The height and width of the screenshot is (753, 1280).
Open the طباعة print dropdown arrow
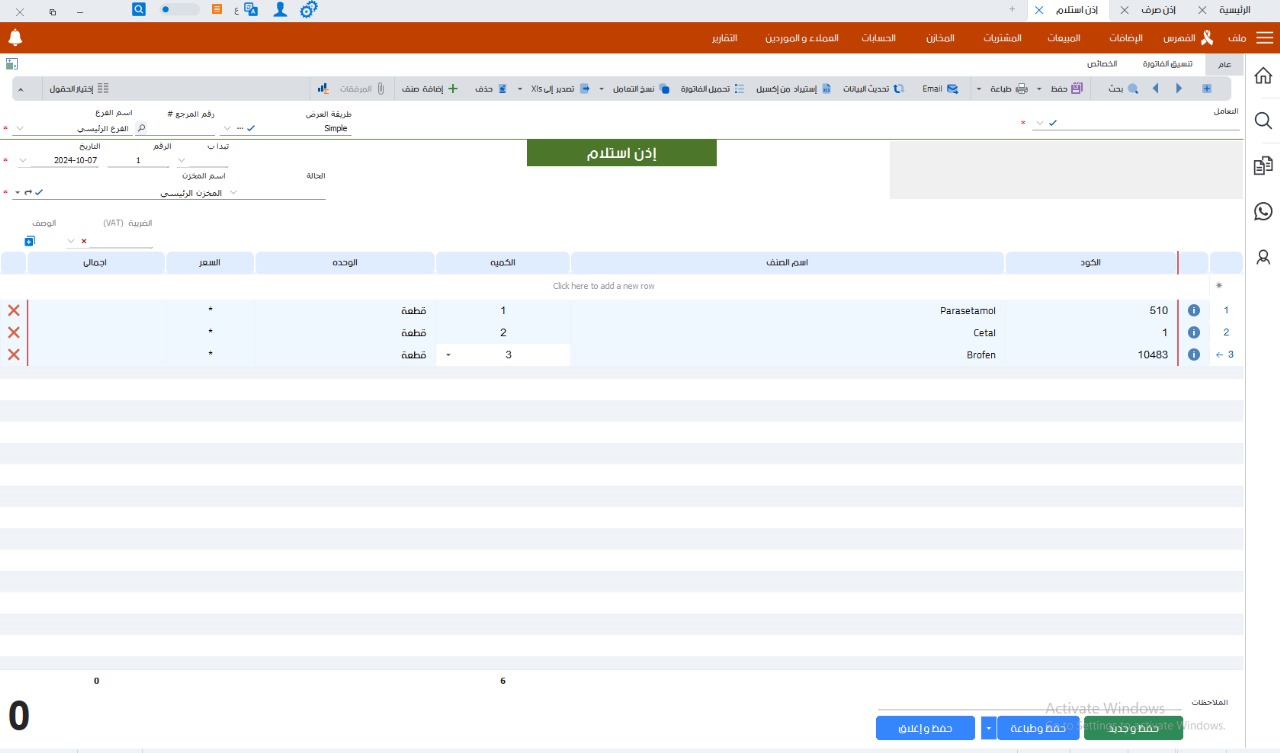pos(979,89)
